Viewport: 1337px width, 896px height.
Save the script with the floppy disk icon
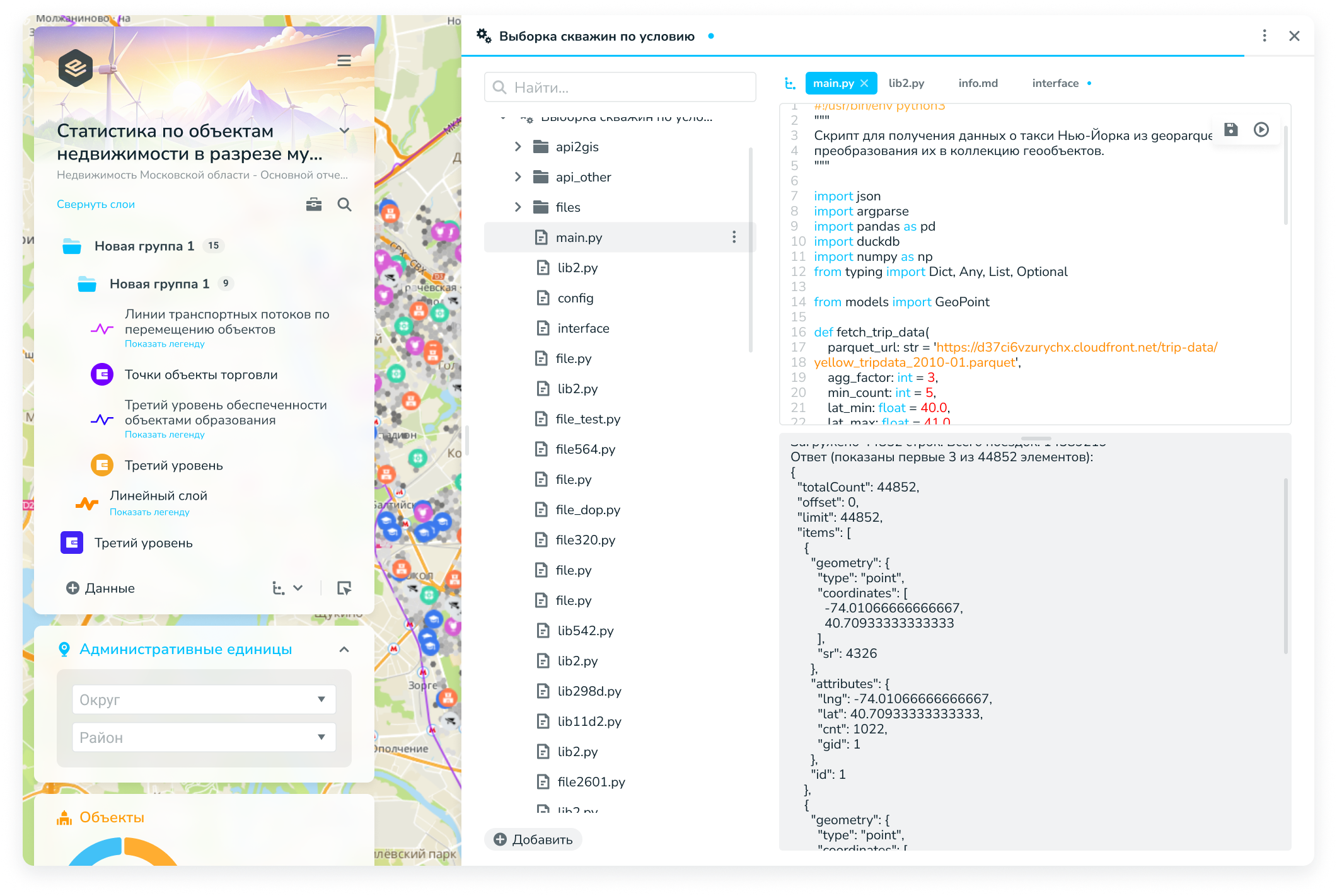coord(1231,129)
